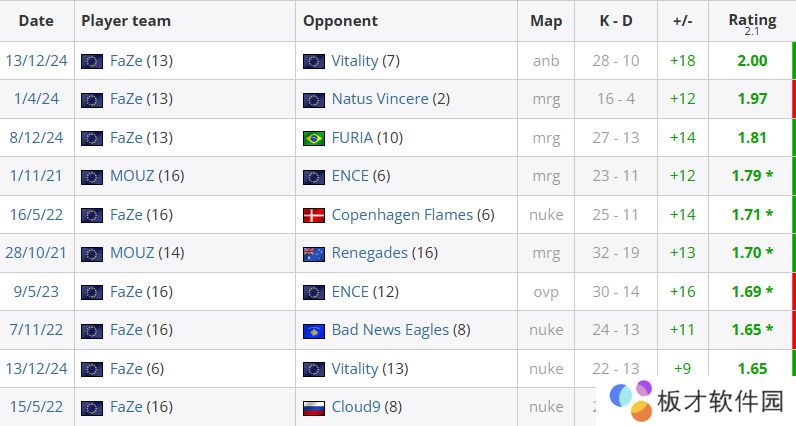Open the Renegades opponent link

369,253
